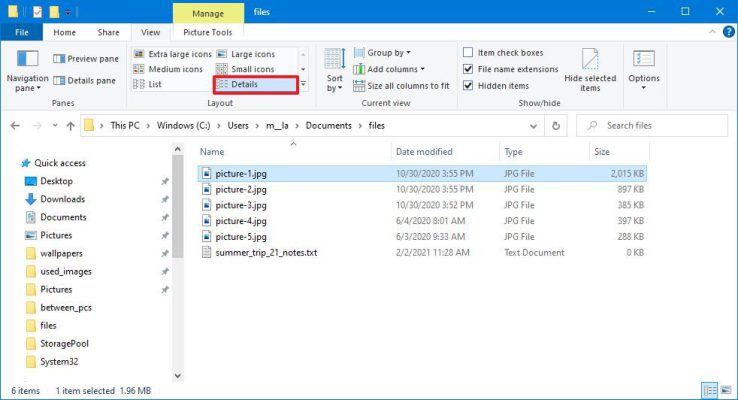
Task: Toggle Hidden items checkbox
Action: pyautogui.click(x=468, y=85)
